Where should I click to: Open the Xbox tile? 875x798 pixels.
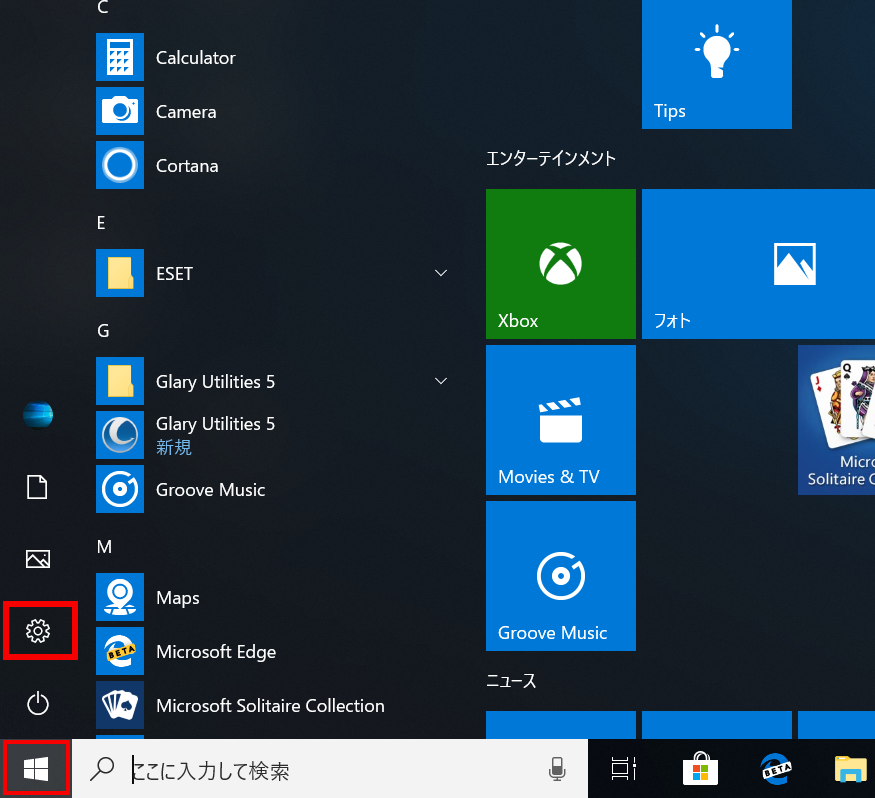click(x=561, y=264)
